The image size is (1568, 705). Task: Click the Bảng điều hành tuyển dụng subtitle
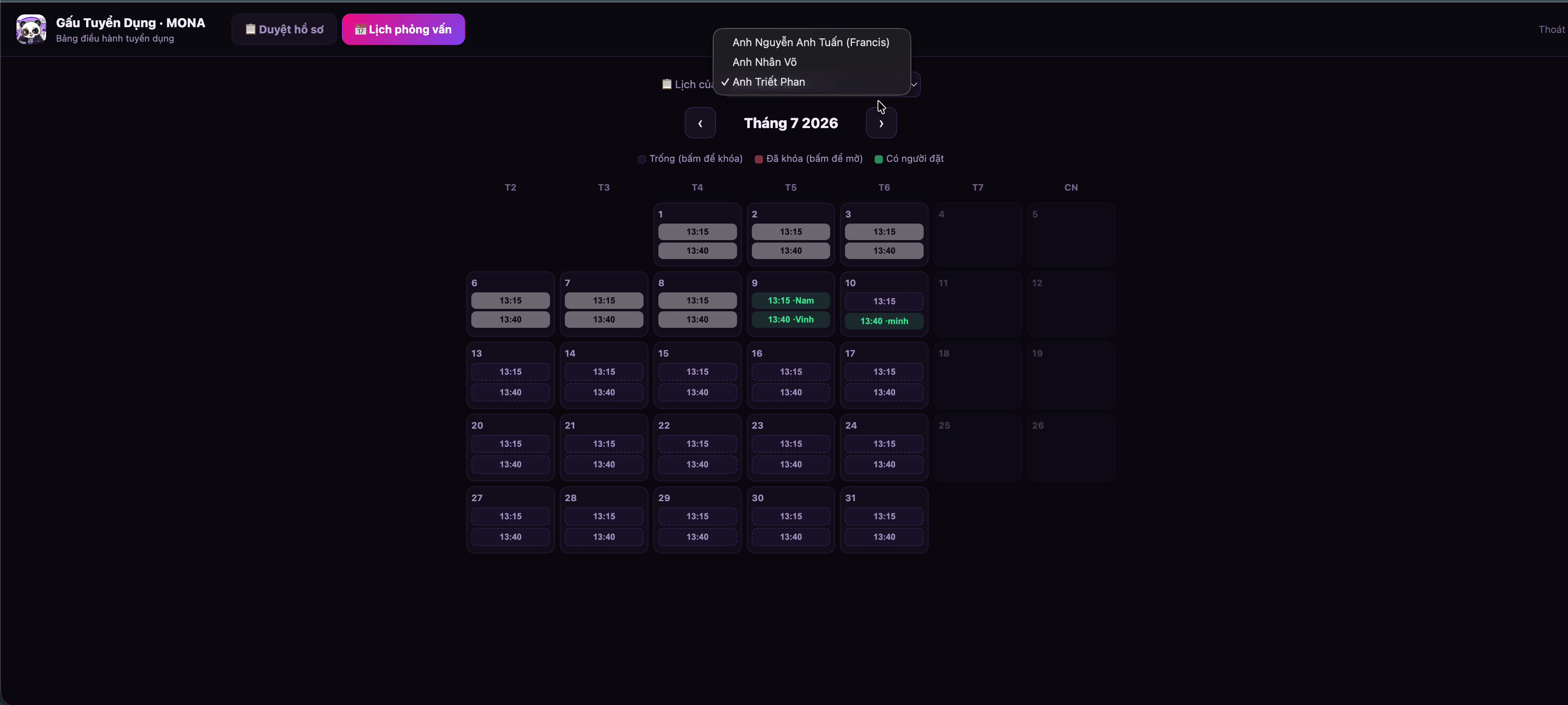click(x=115, y=38)
